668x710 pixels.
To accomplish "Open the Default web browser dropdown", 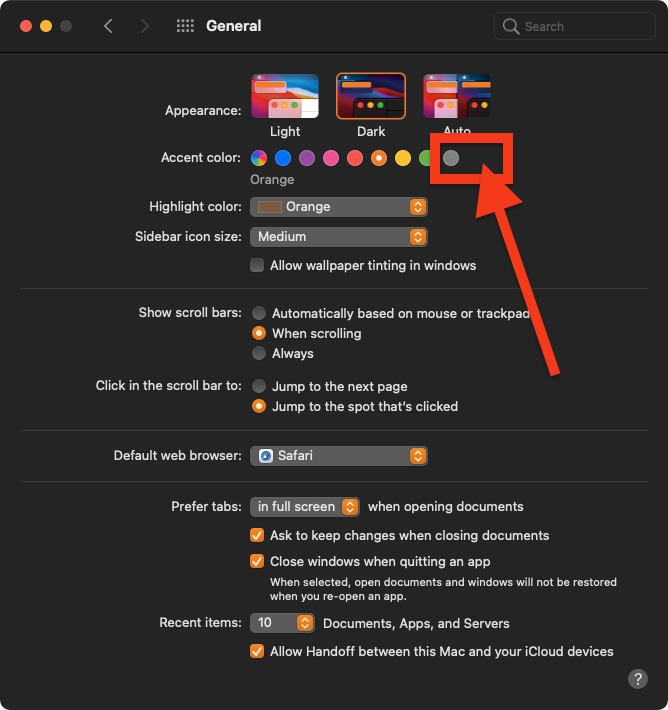I will pyautogui.click(x=339, y=456).
